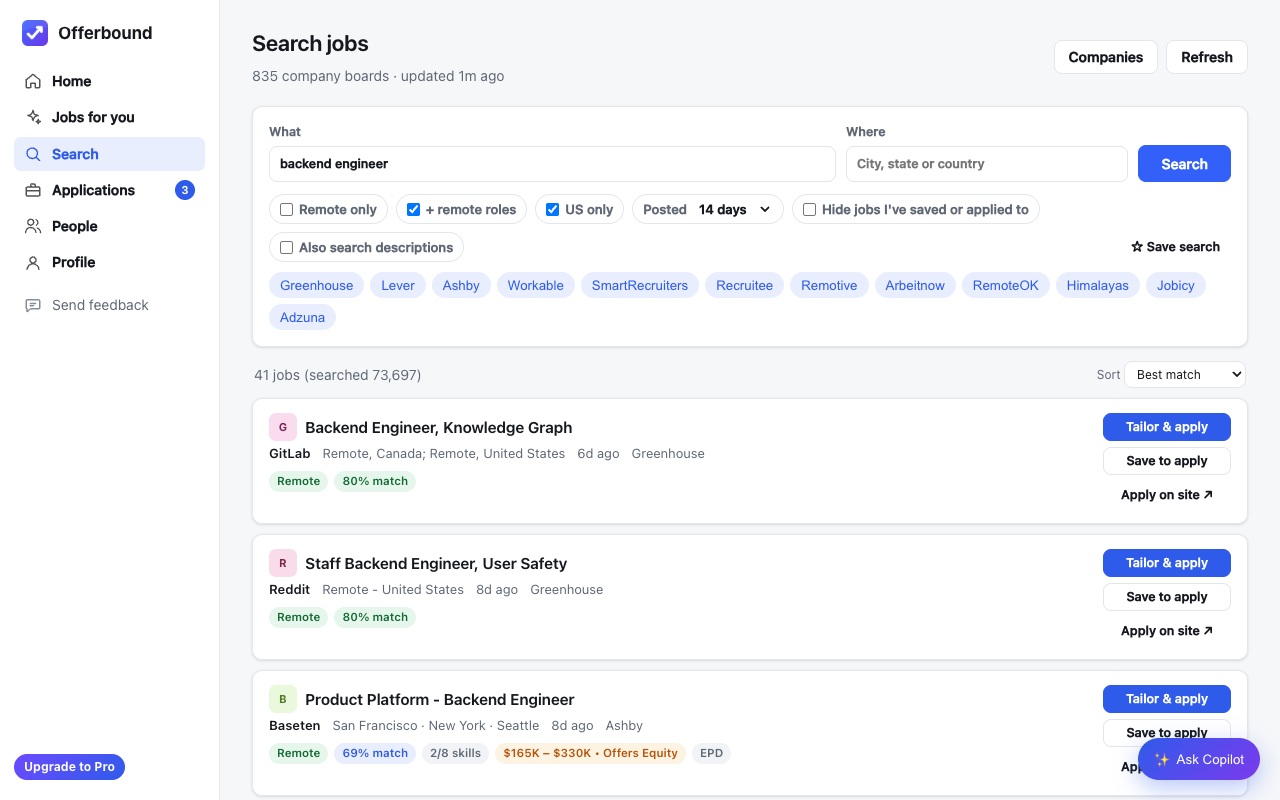Click the Reddit 'R' company avatar
Screen dimensions: 1280x800
283,563
